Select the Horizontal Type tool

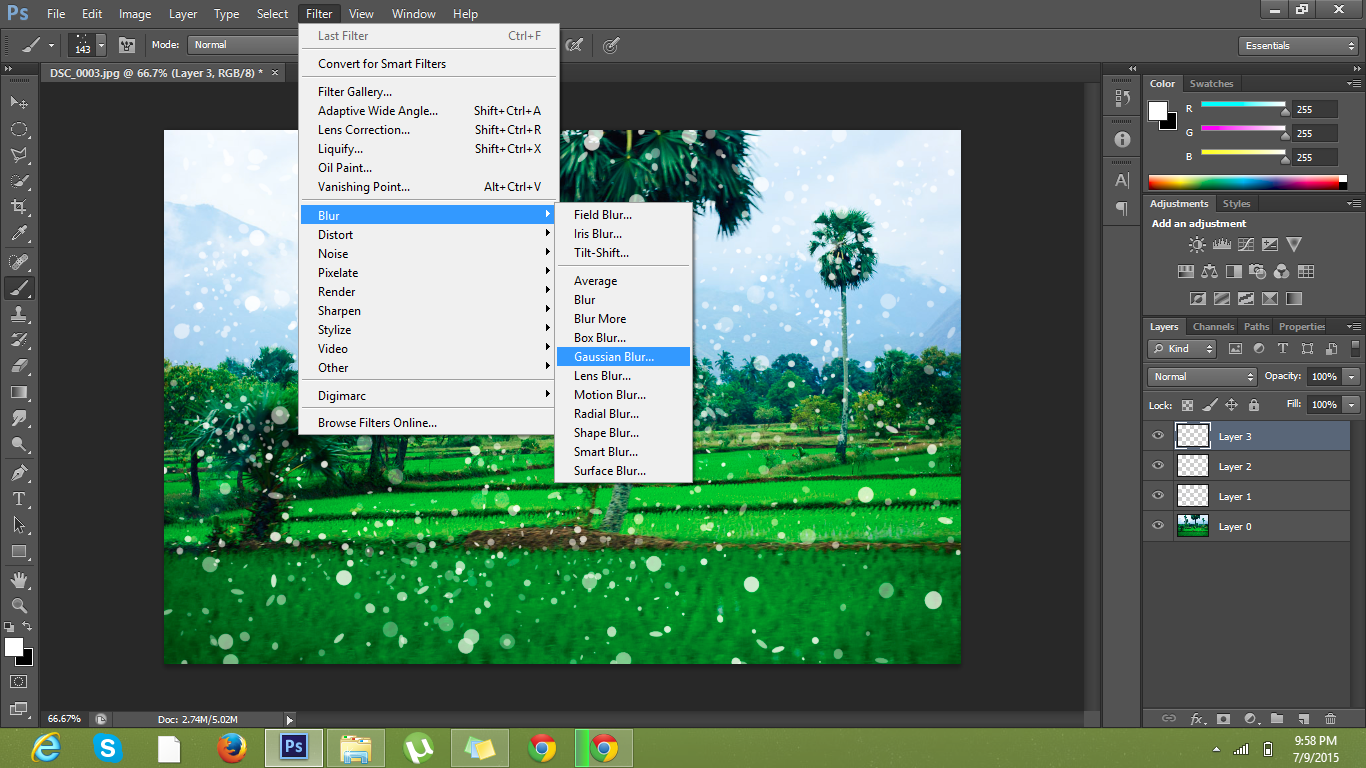tap(18, 498)
